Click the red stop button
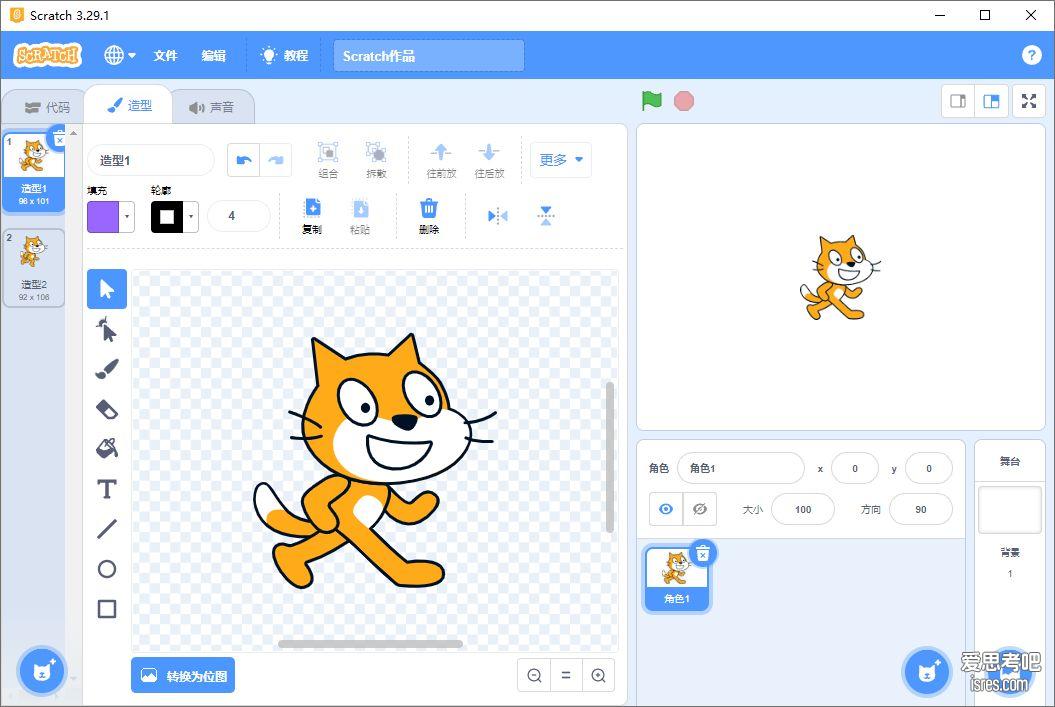 click(684, 101)
